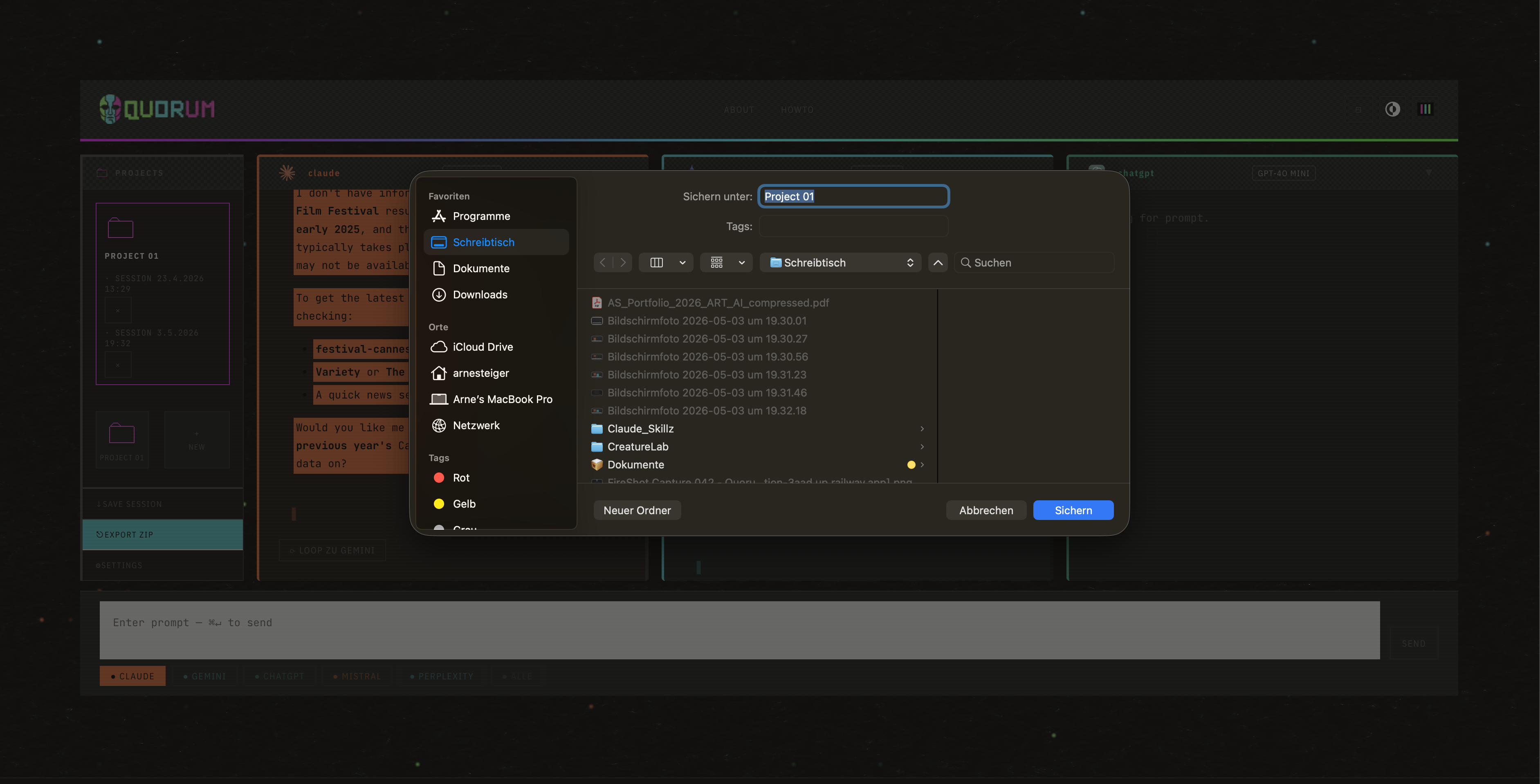
Task: Click the prompt text area
Action: pos(739,630)
